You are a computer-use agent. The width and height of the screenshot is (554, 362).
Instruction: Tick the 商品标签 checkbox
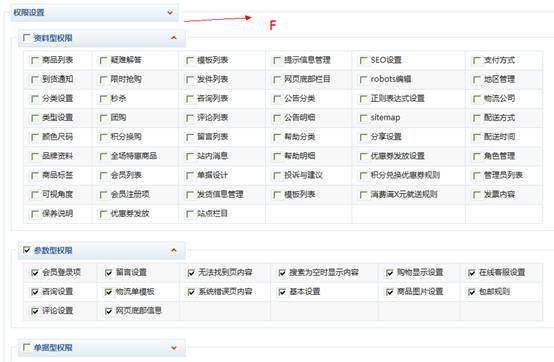pyautogui.click(x=35, y=176)
